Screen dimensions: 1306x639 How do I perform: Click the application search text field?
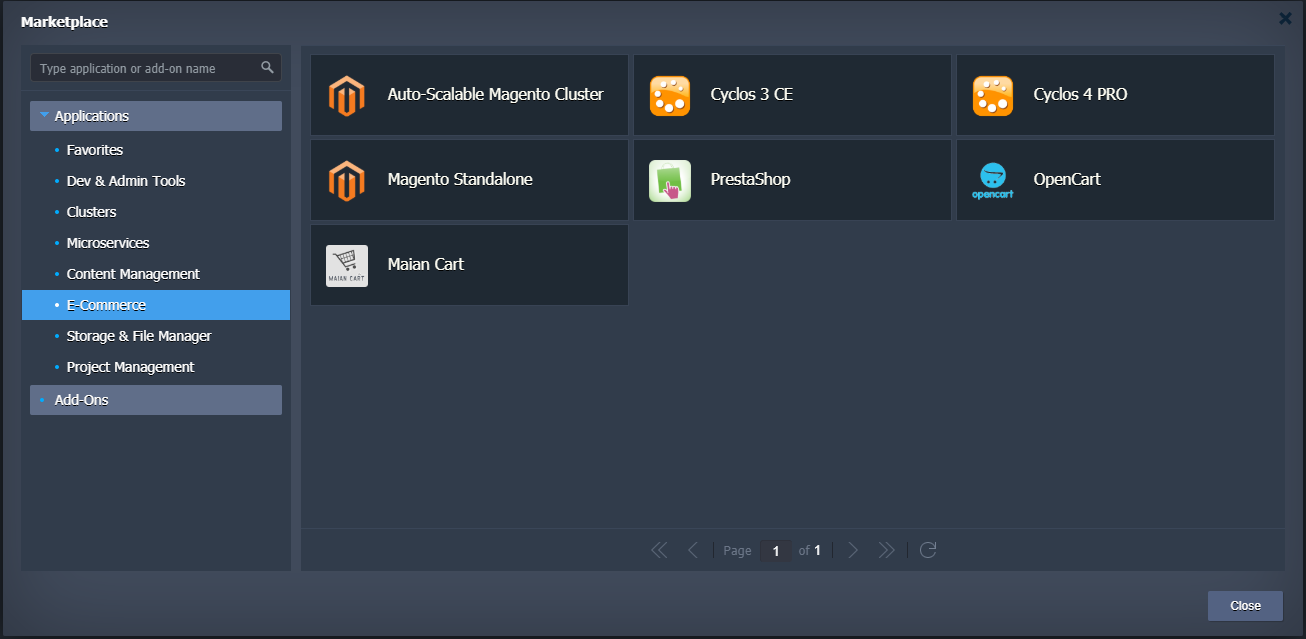pyautogui.click(x=145, y=68)
